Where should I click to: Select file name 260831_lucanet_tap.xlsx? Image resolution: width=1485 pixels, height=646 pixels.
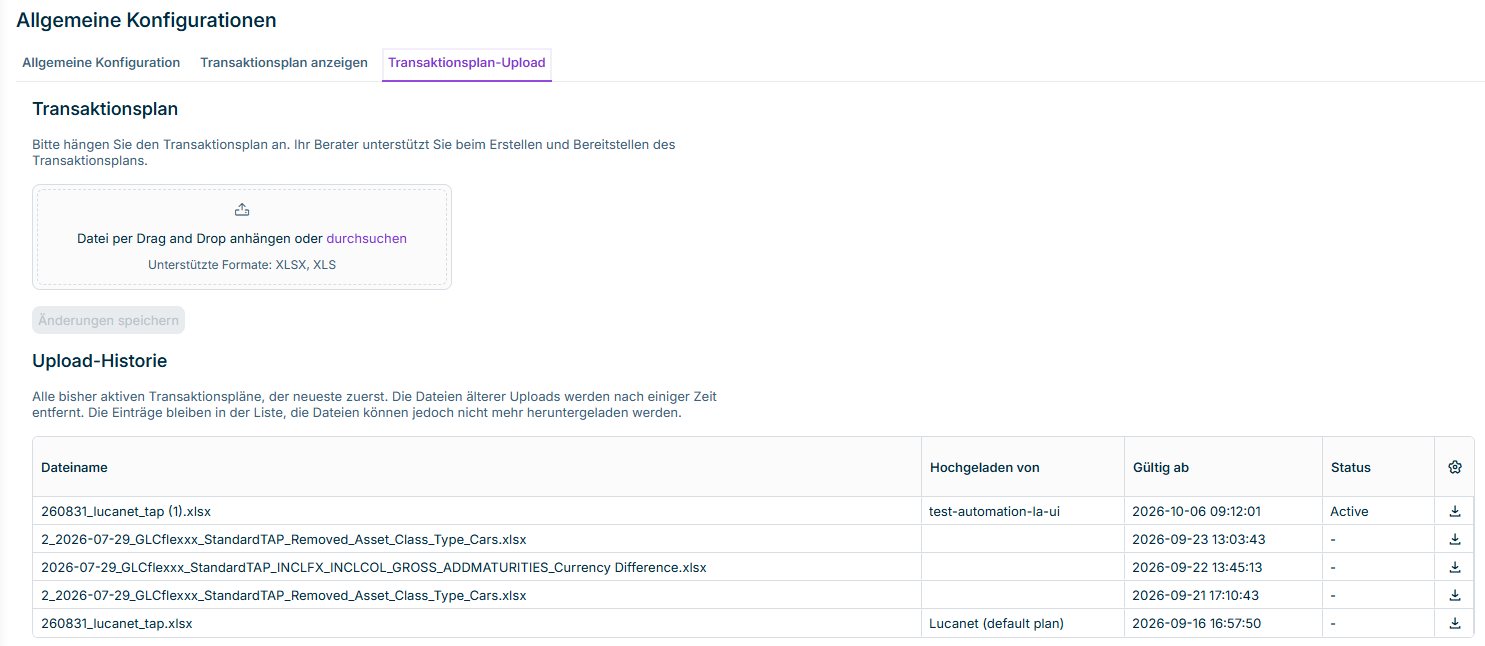[x=117, y=623]
